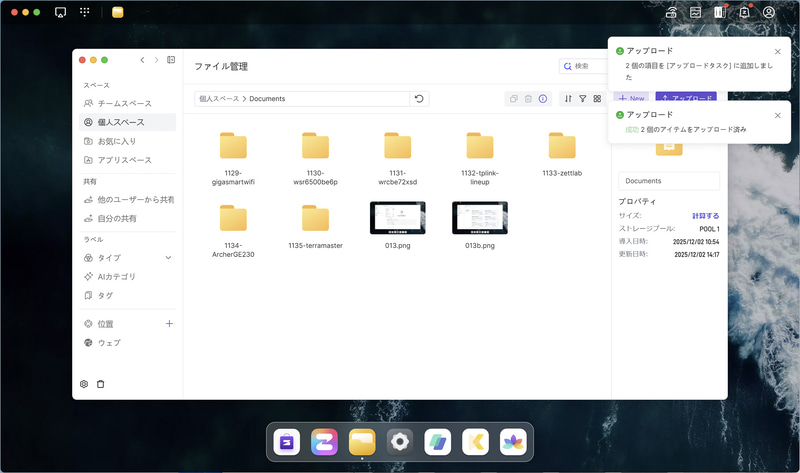Open the app grid launcher icon

click(85, 12)
